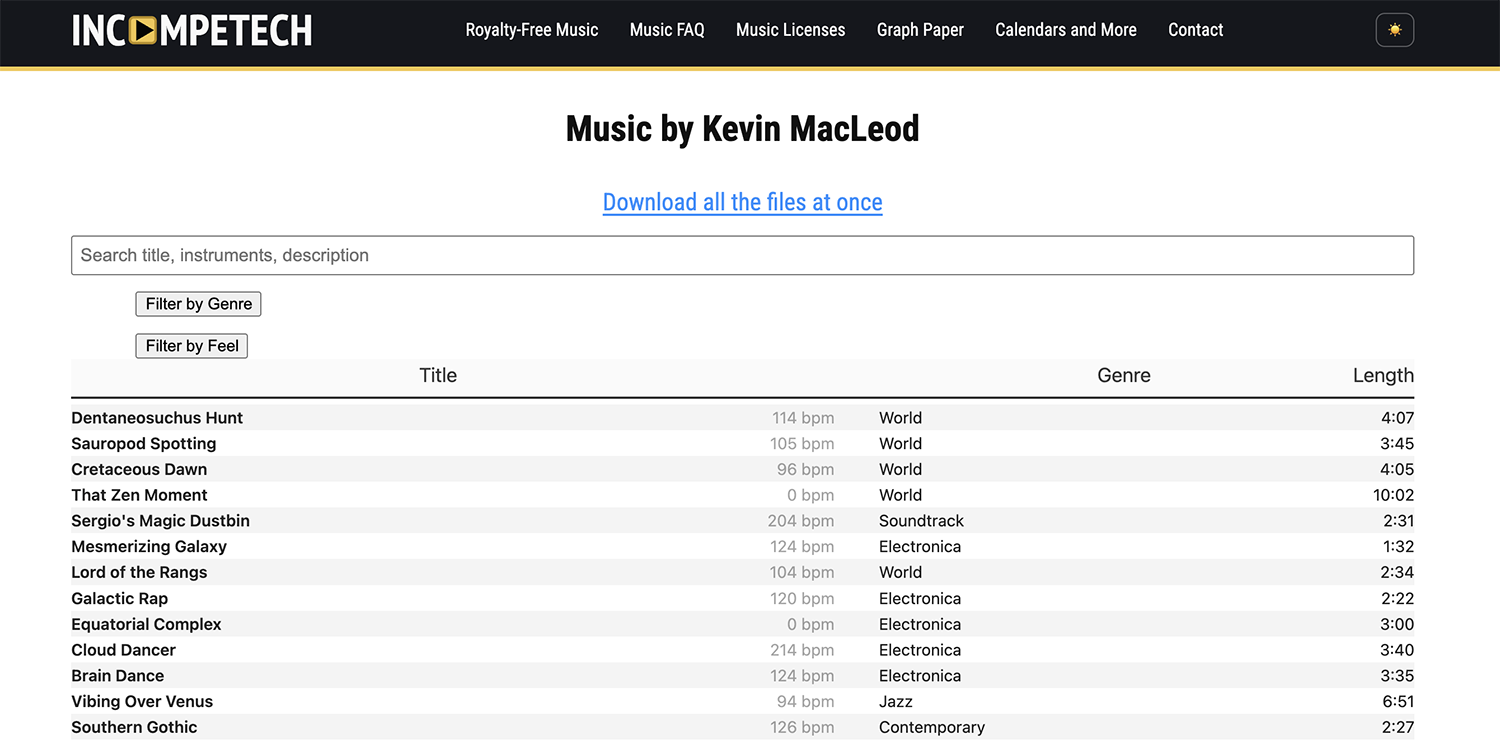Expand the Filter by Feel options
The image size is (1500, 744).
pos(192,346)
